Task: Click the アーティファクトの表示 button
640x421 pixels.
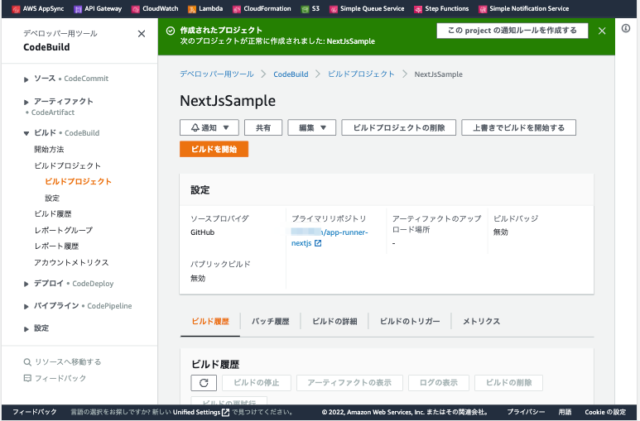Action: [x=349, y=383]
